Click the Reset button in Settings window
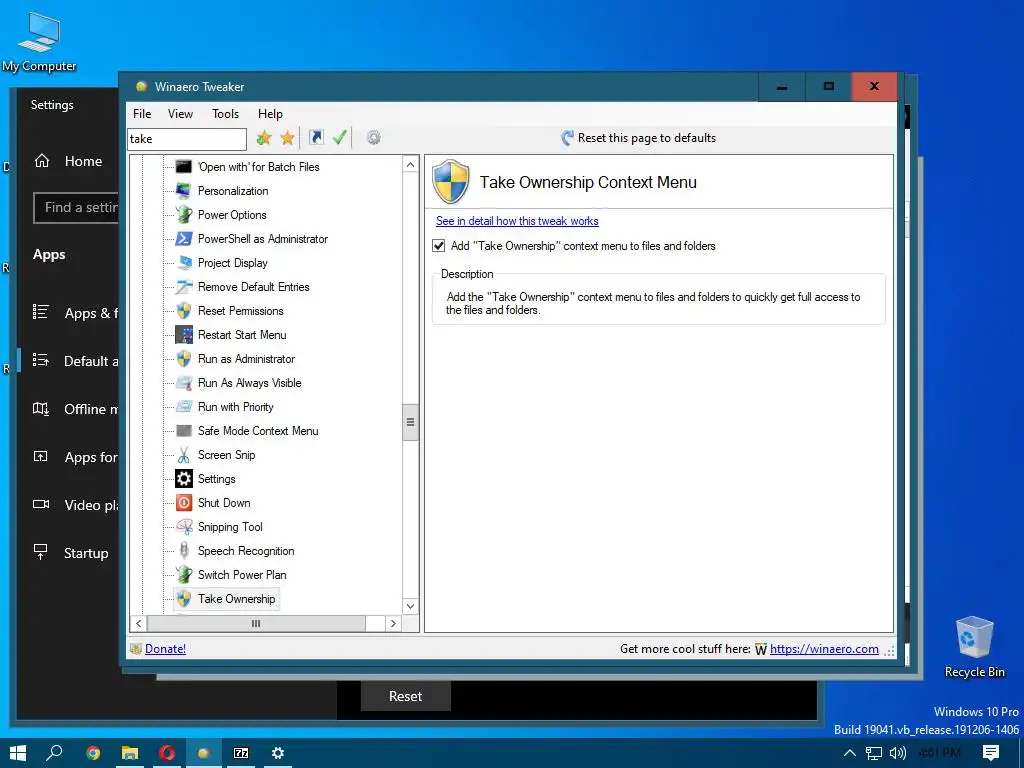 [406, 696]
